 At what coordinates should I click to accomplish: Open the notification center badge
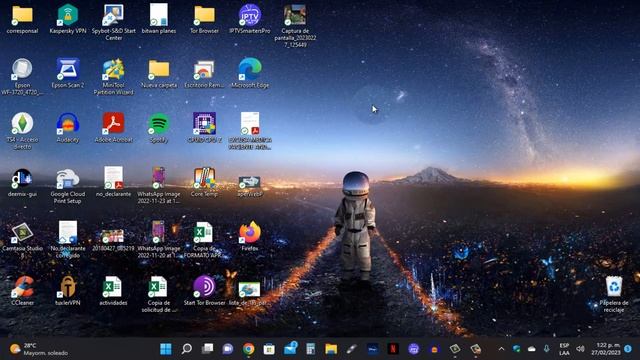pyautogui.click(x=628, y=349)
